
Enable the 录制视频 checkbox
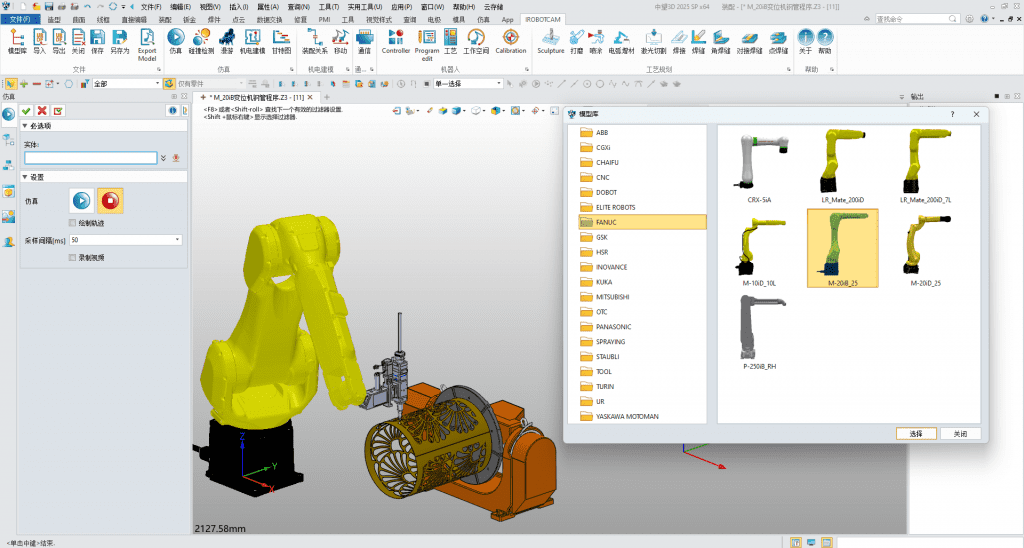[72, 257]
